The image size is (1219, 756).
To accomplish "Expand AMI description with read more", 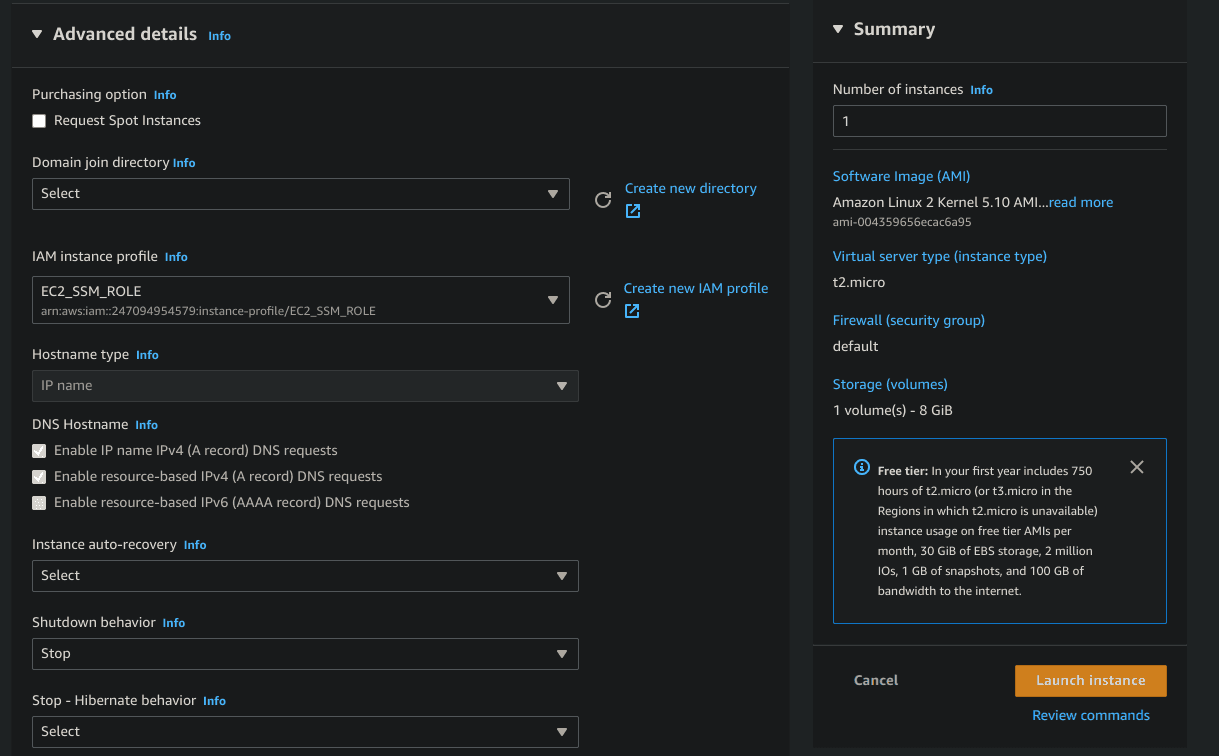I will [1080, 201].
